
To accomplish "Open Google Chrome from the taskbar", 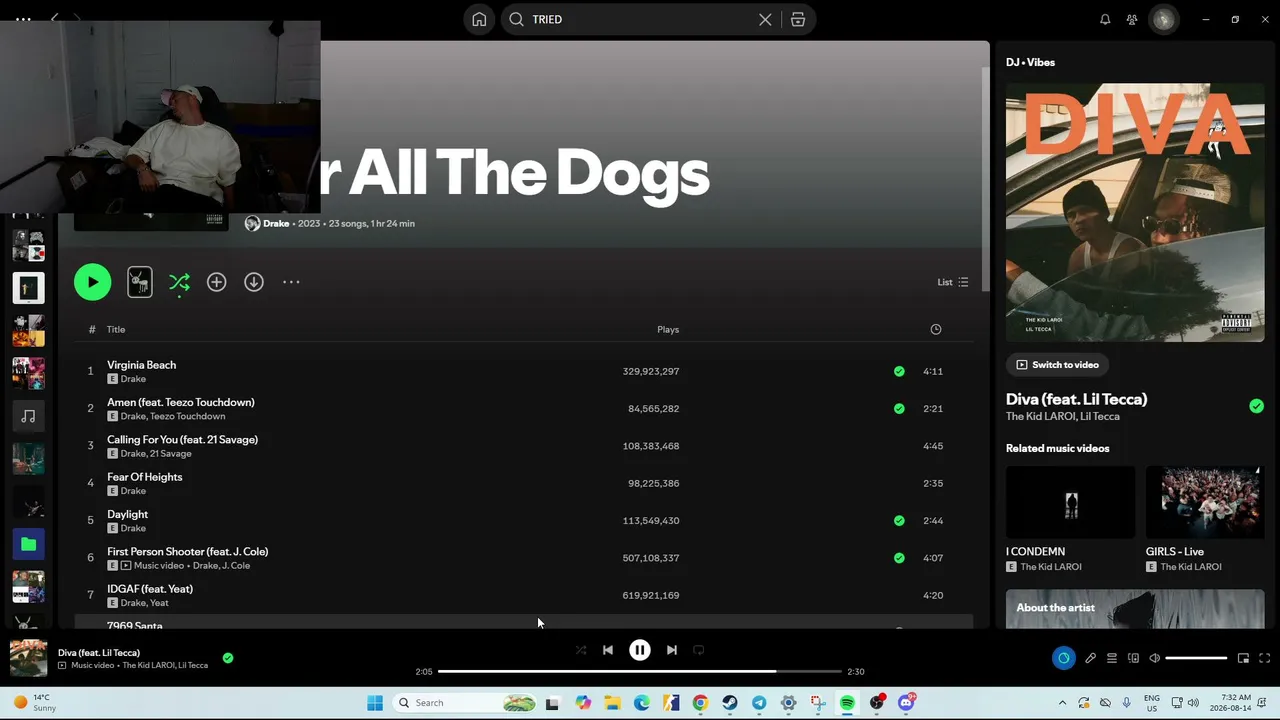I will point(700,703).
